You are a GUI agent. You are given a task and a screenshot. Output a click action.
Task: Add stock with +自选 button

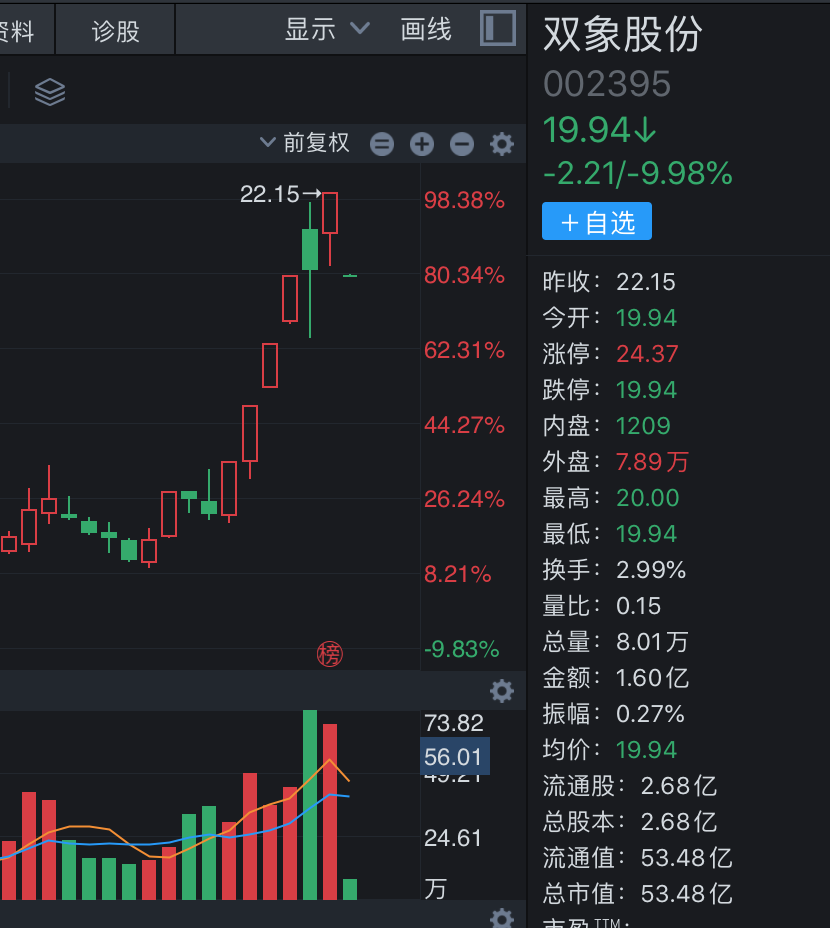tap(597, 221)
